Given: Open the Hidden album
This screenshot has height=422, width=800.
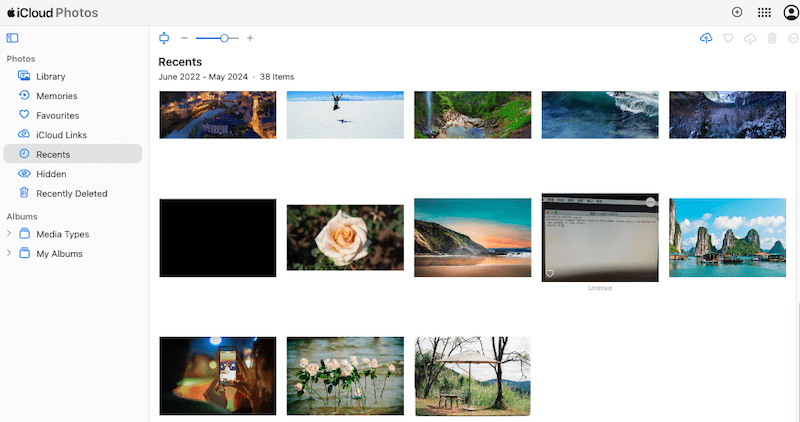Looking at the screenshot, I should click(72, 174).
